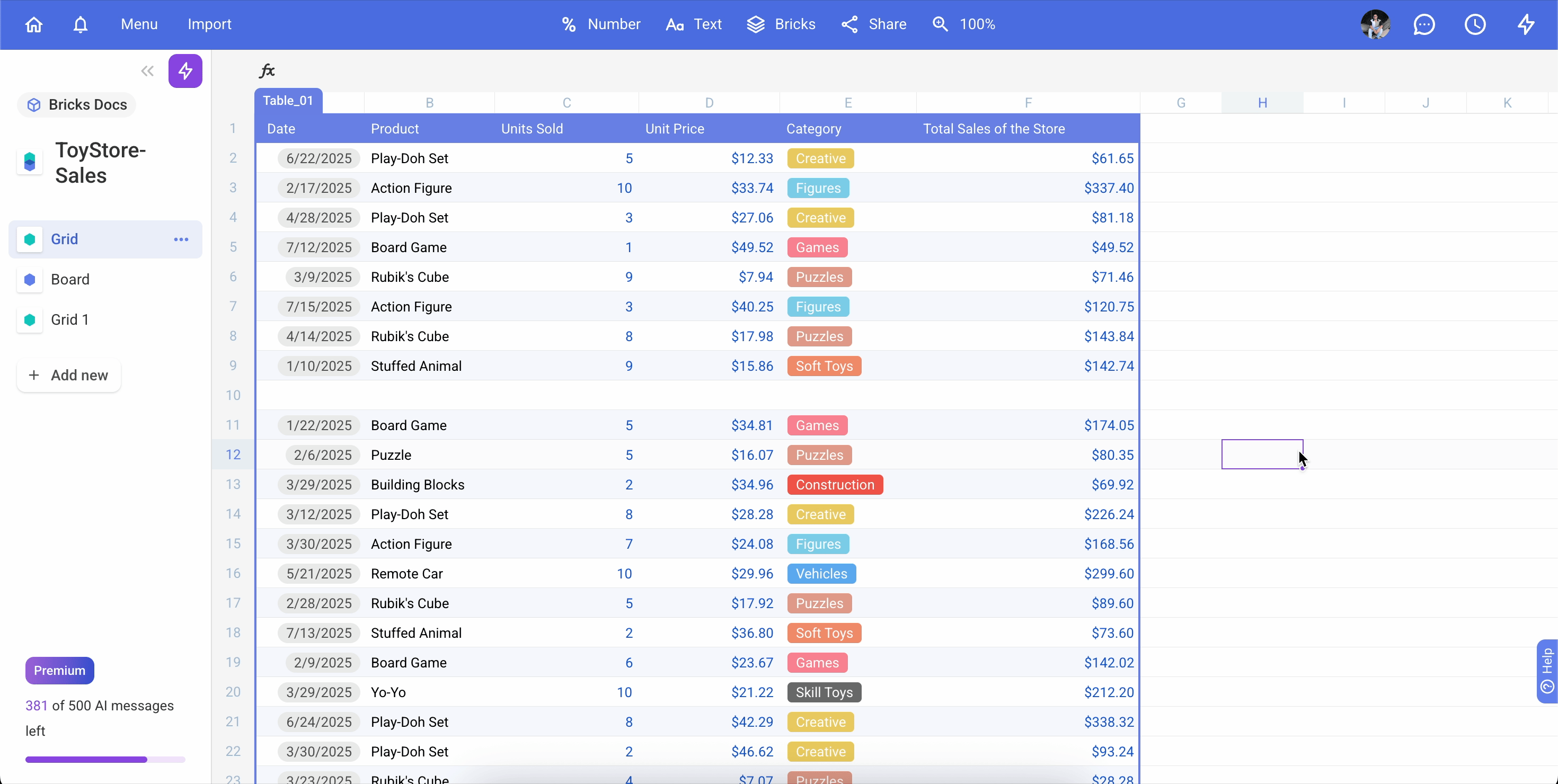
Task: Click the Construction category tag
Action: tap(835, 485)
